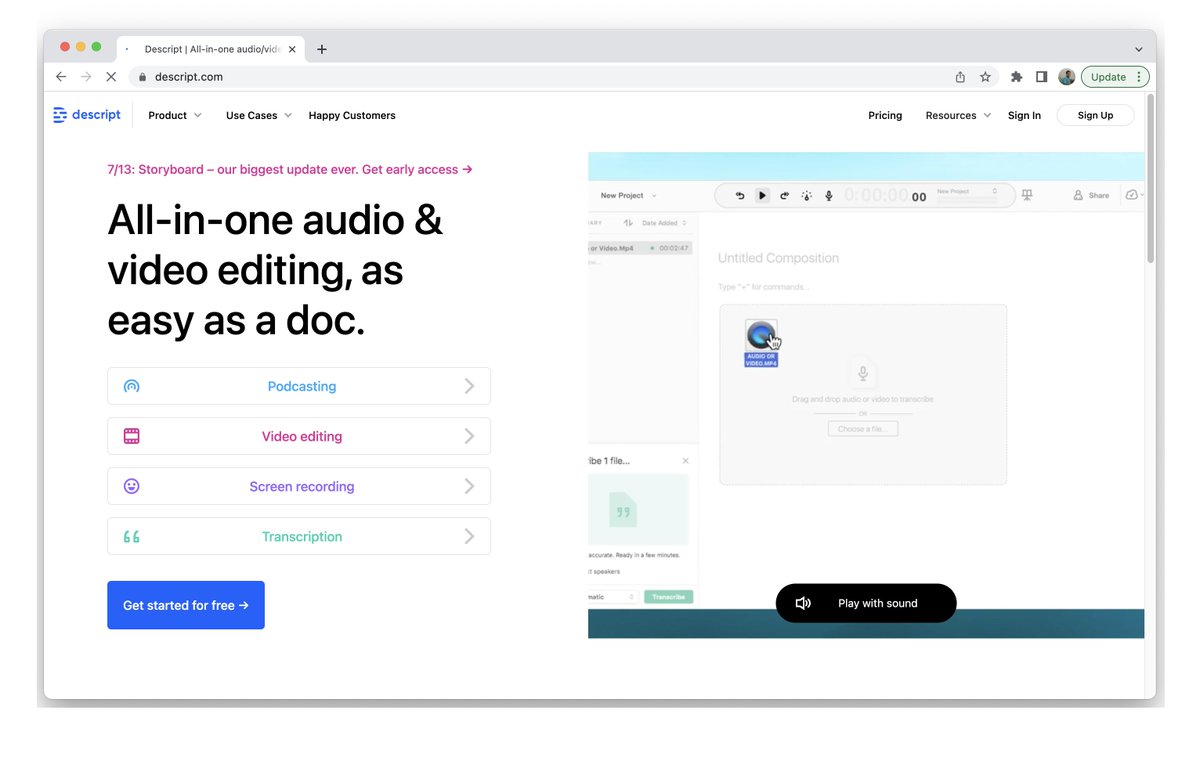Image resolution: width=1200 pixels, height=757 pixels.
Task: Click the chevron on the Video editing row
Action: [x=469, y=436]
